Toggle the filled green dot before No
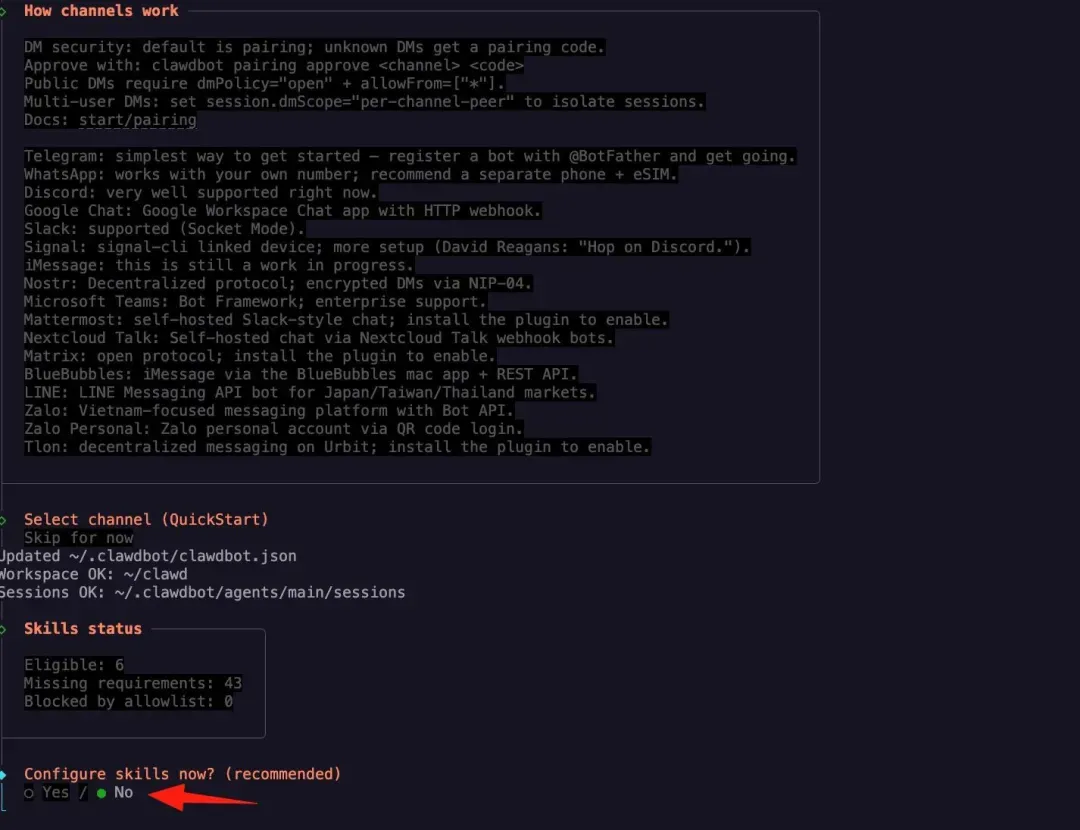This screenshot has height=830, width=1080. point(101,792)
